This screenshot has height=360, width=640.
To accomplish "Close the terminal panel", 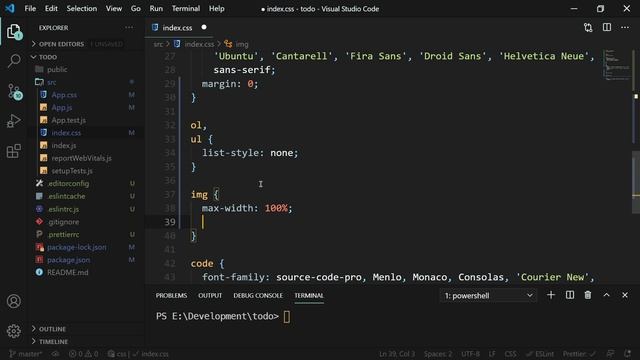I will click(625, 295).
